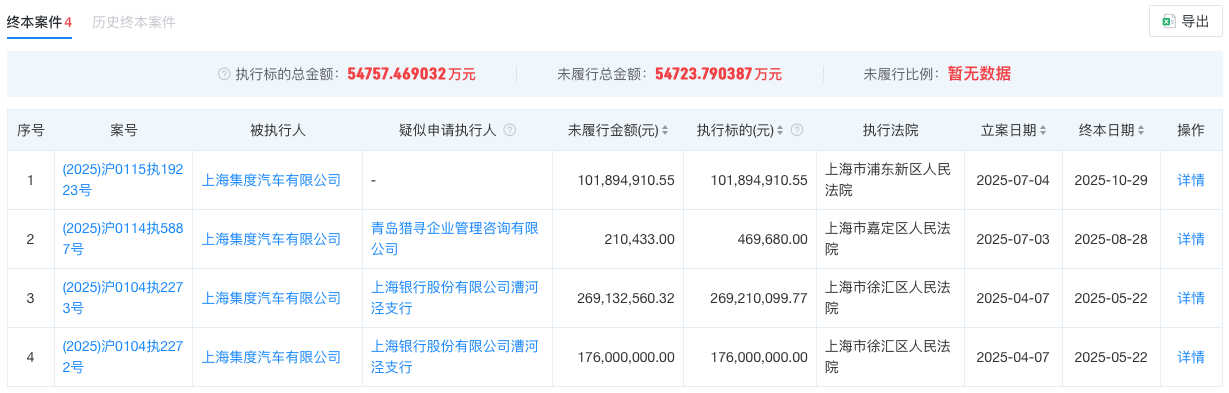Click filing date 2025-07-04

click(x=1012, y=180)
